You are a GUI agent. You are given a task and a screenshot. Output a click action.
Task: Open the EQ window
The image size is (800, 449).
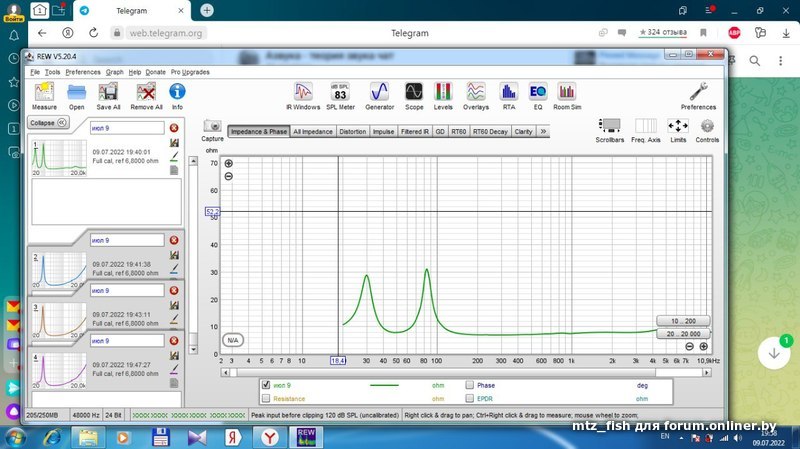point(537,93)
